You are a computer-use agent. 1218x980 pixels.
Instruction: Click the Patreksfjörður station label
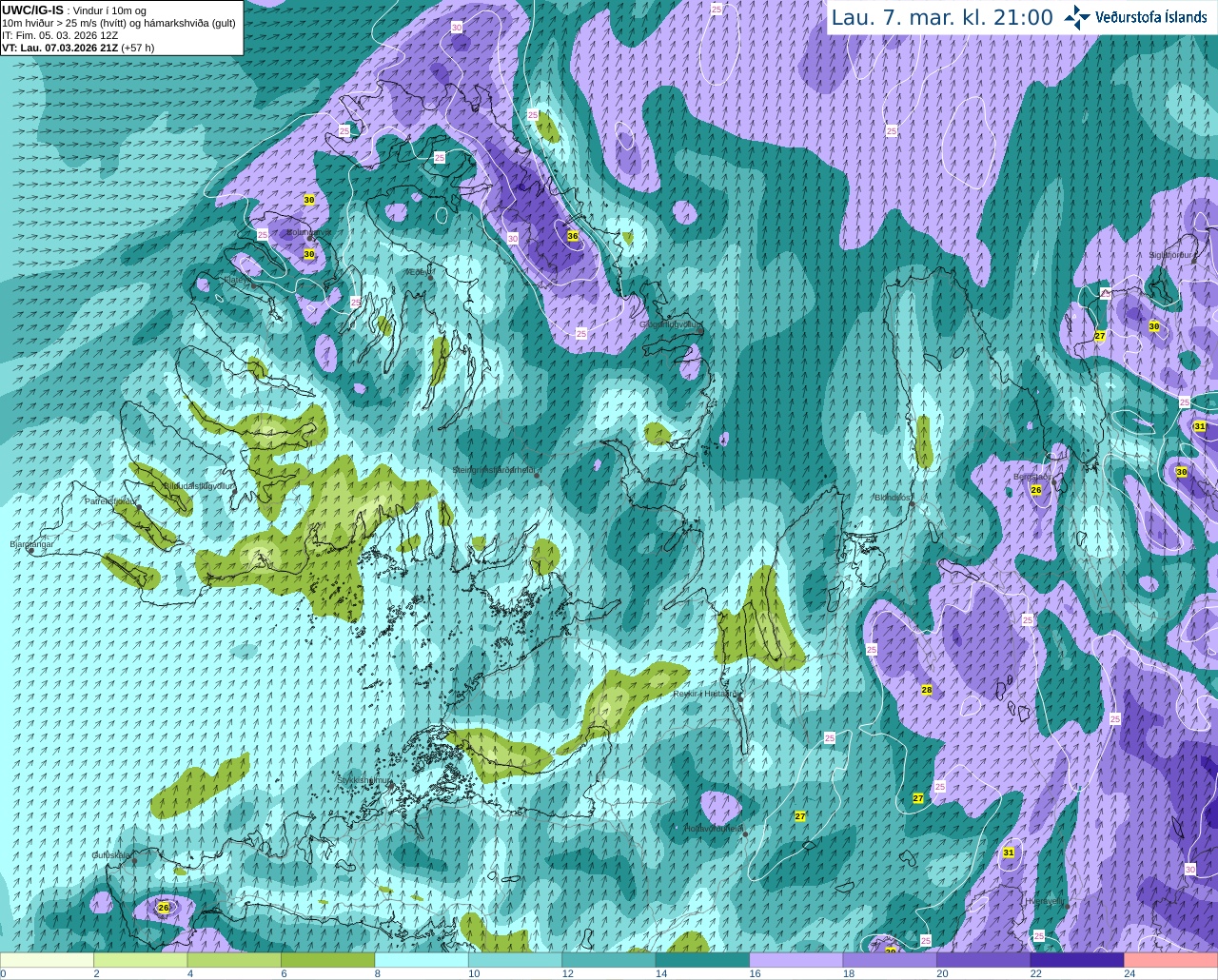111,500
